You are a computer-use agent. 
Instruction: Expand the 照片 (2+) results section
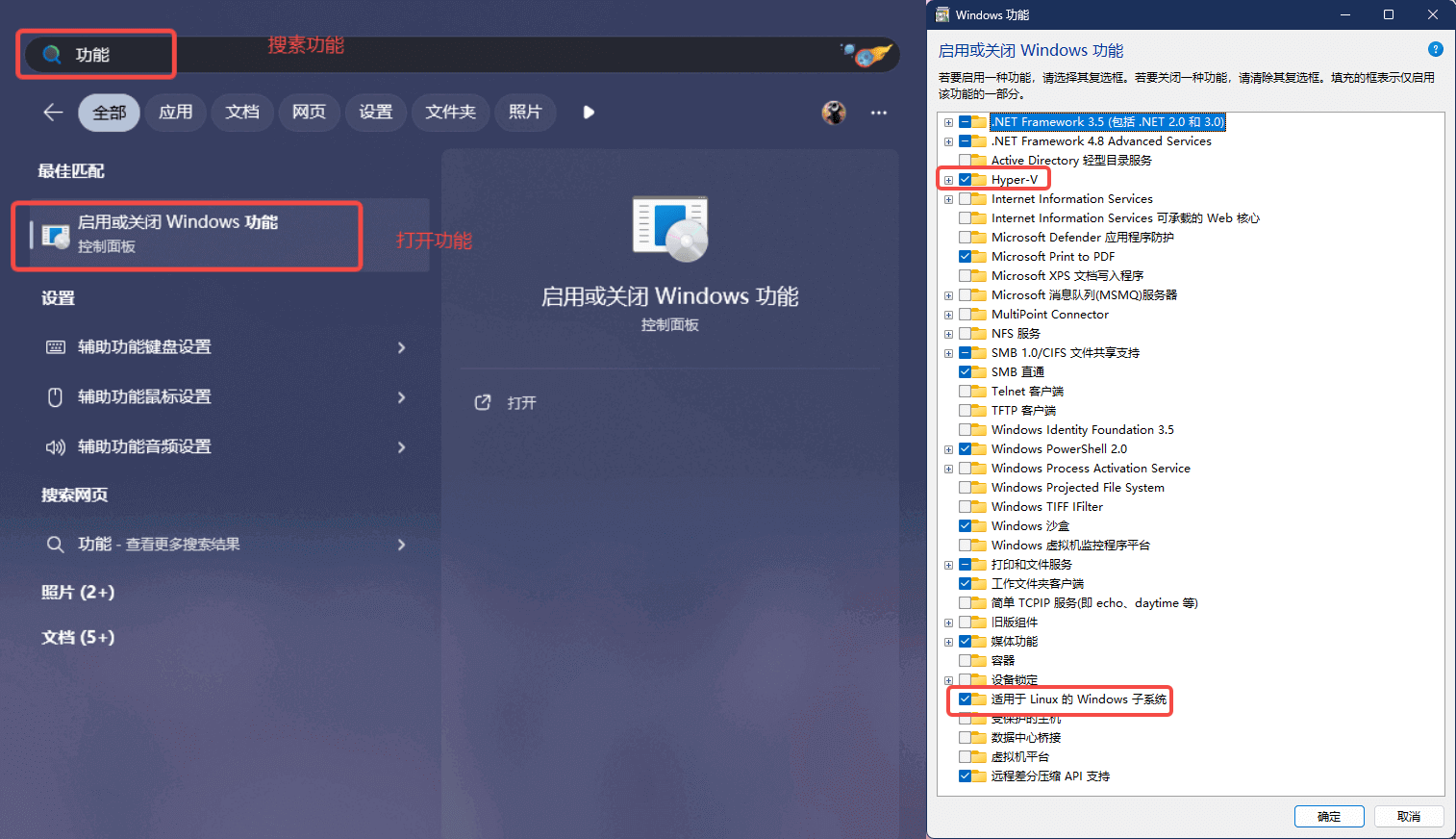78,593
